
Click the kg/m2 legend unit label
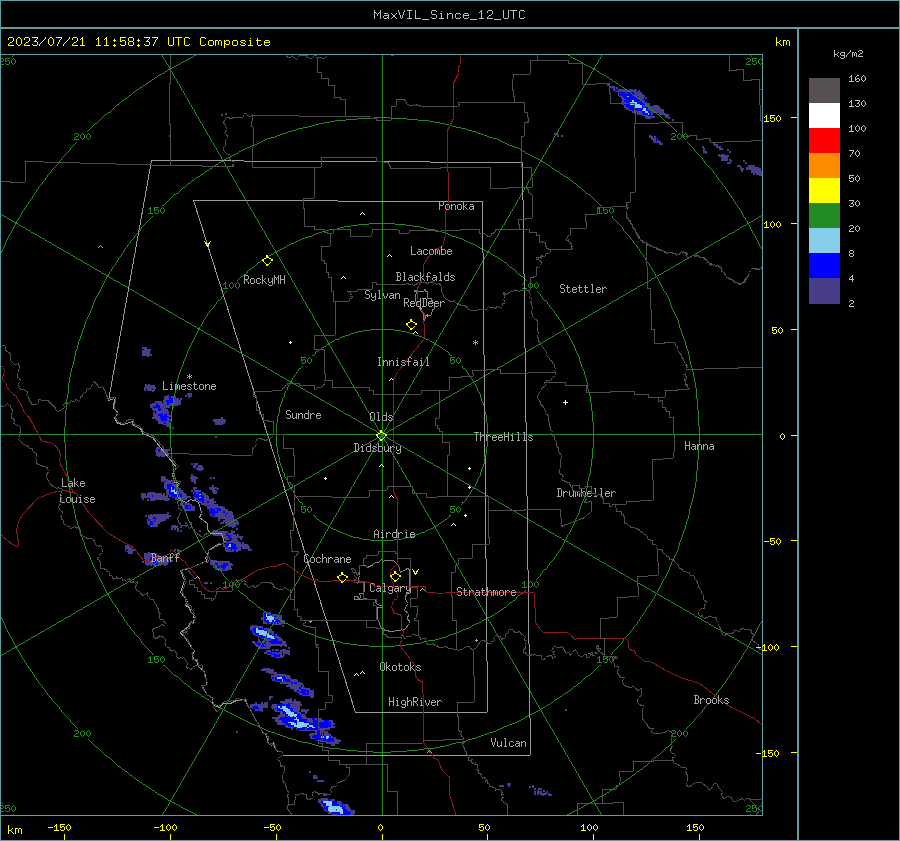click(848, 54)
